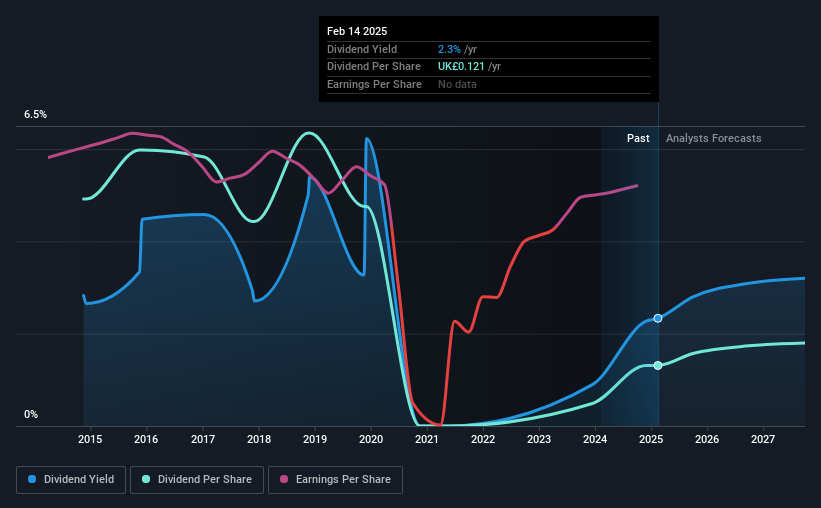Image resolution: width=821 pixels, height=508 pixels.
Task: Click the 6.5% y-axis label
Action: coord(35,114)
